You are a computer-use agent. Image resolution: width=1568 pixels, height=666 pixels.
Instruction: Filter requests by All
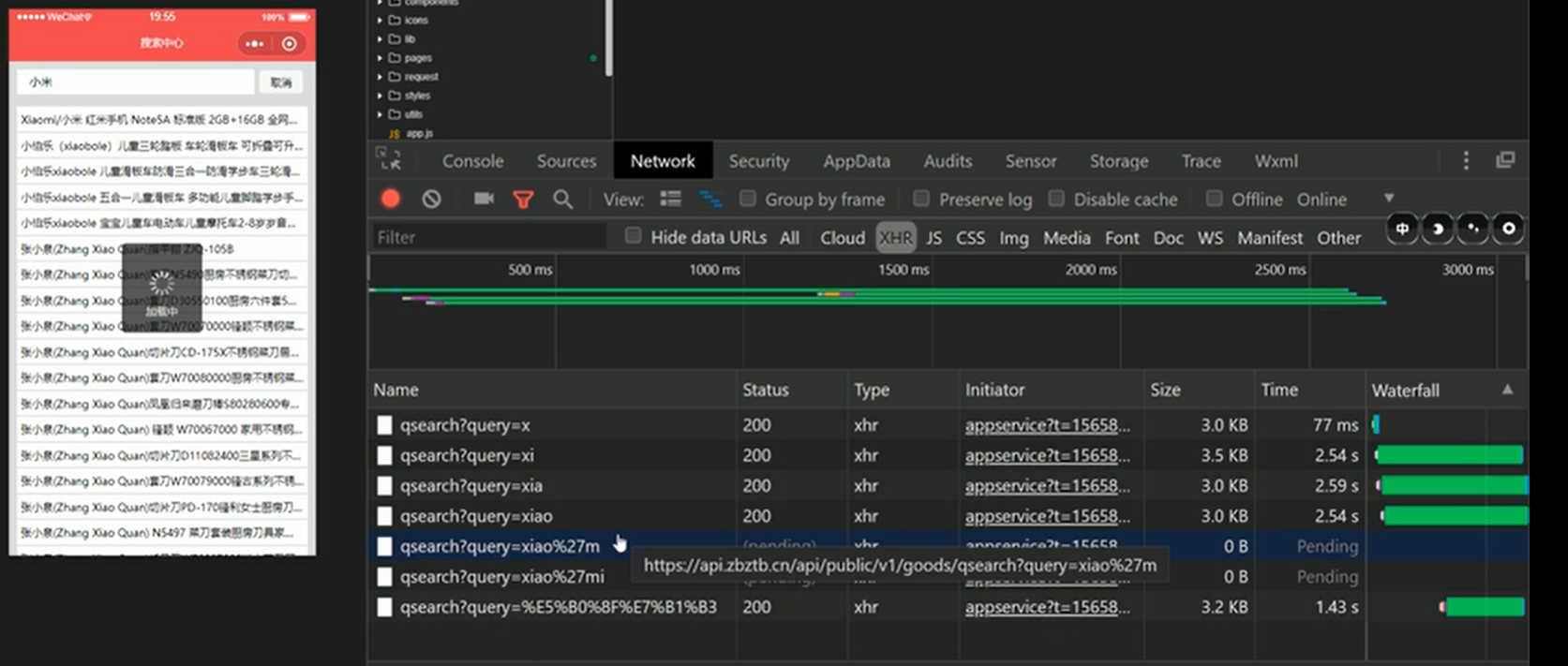pyautogui.click(x=790, y=238)
